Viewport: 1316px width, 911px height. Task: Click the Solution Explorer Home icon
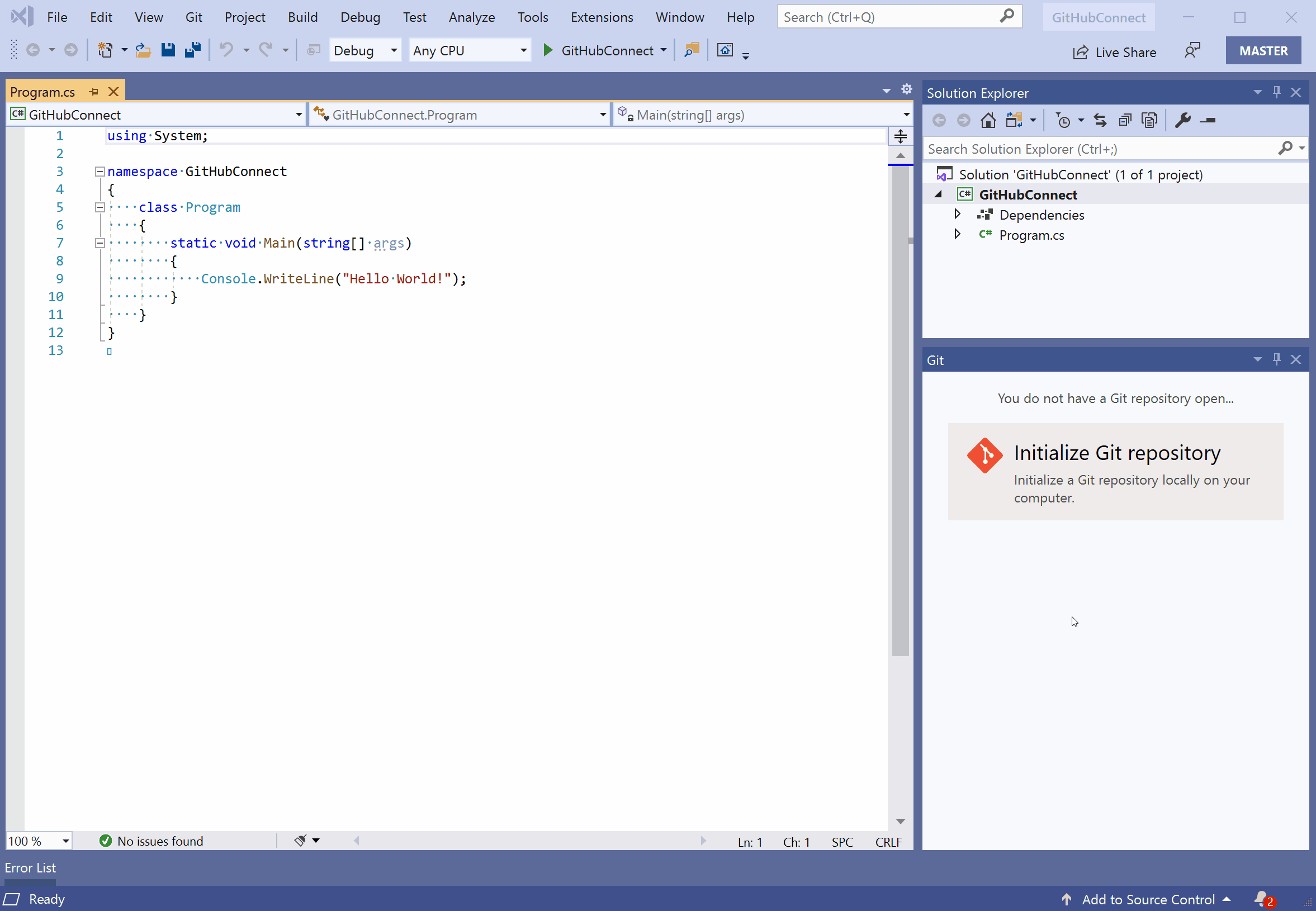pos(988,120)
